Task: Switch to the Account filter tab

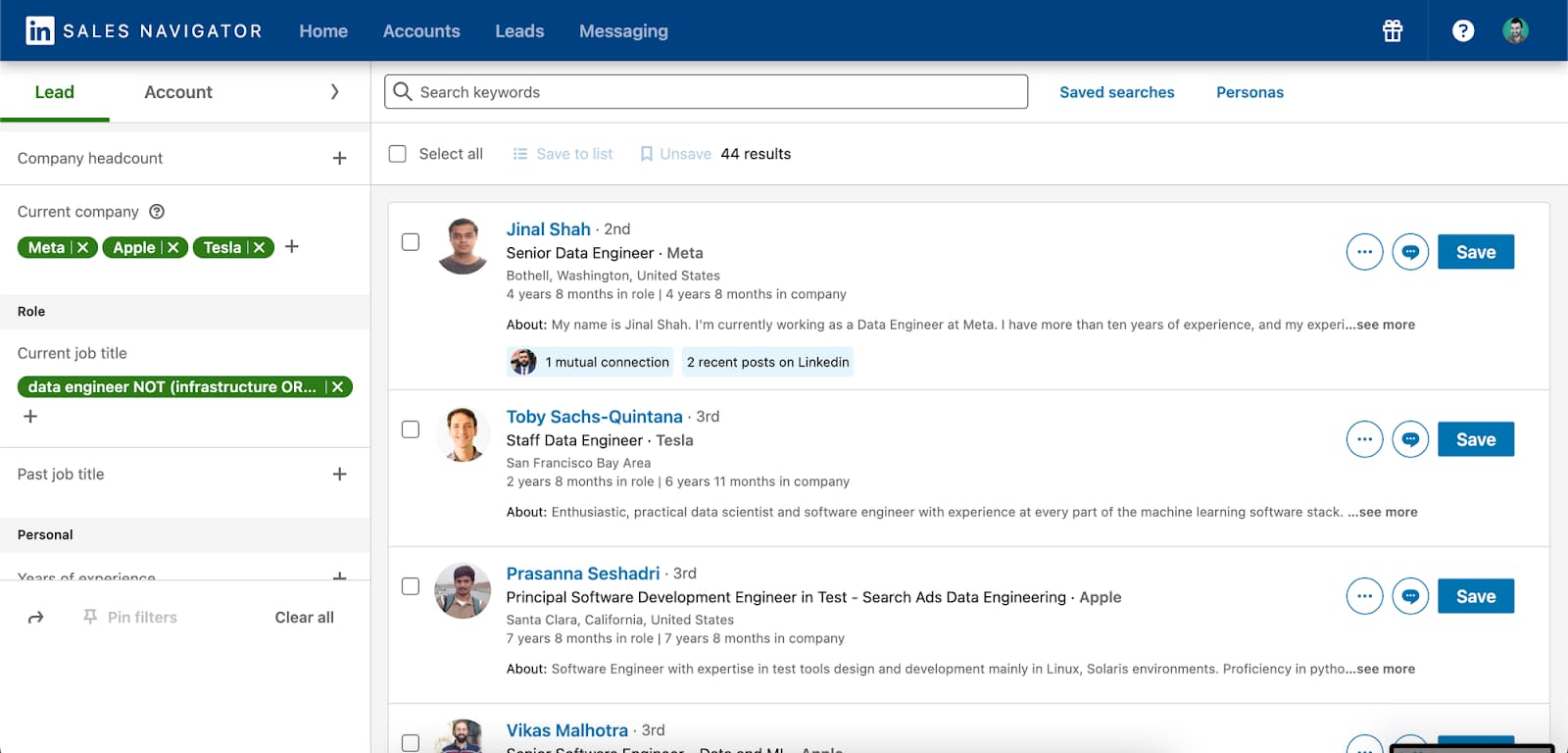Action: [178, 91]
